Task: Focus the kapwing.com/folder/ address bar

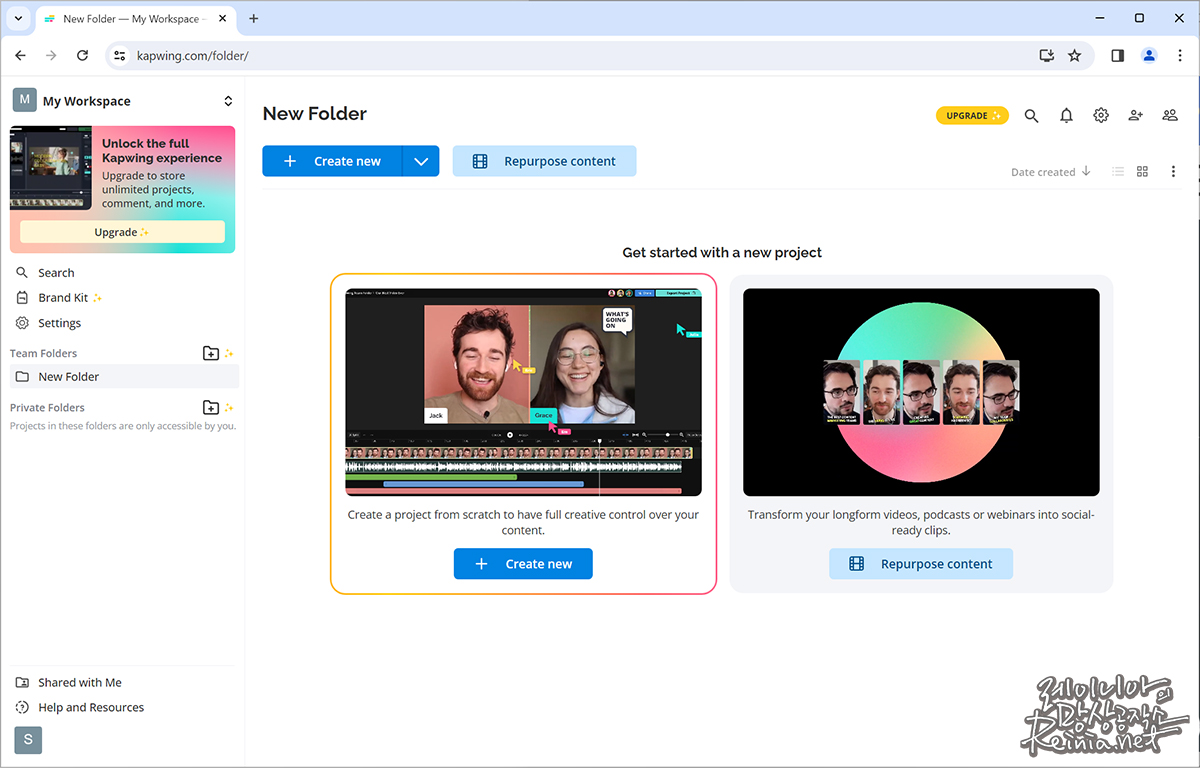Action: (580, 56)
